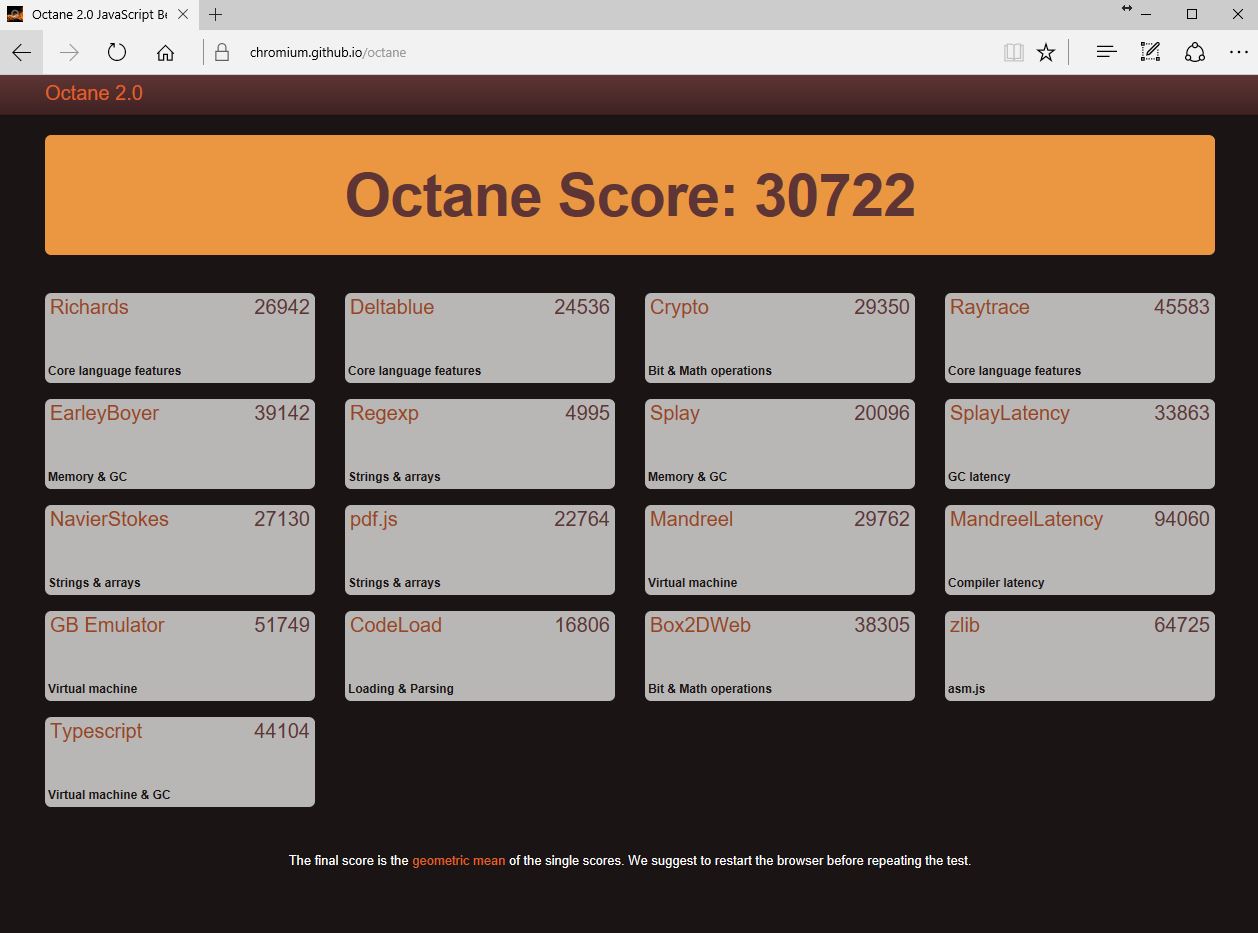
Task: Open the CodeLoad benchmark link
Action: [396, 625]
